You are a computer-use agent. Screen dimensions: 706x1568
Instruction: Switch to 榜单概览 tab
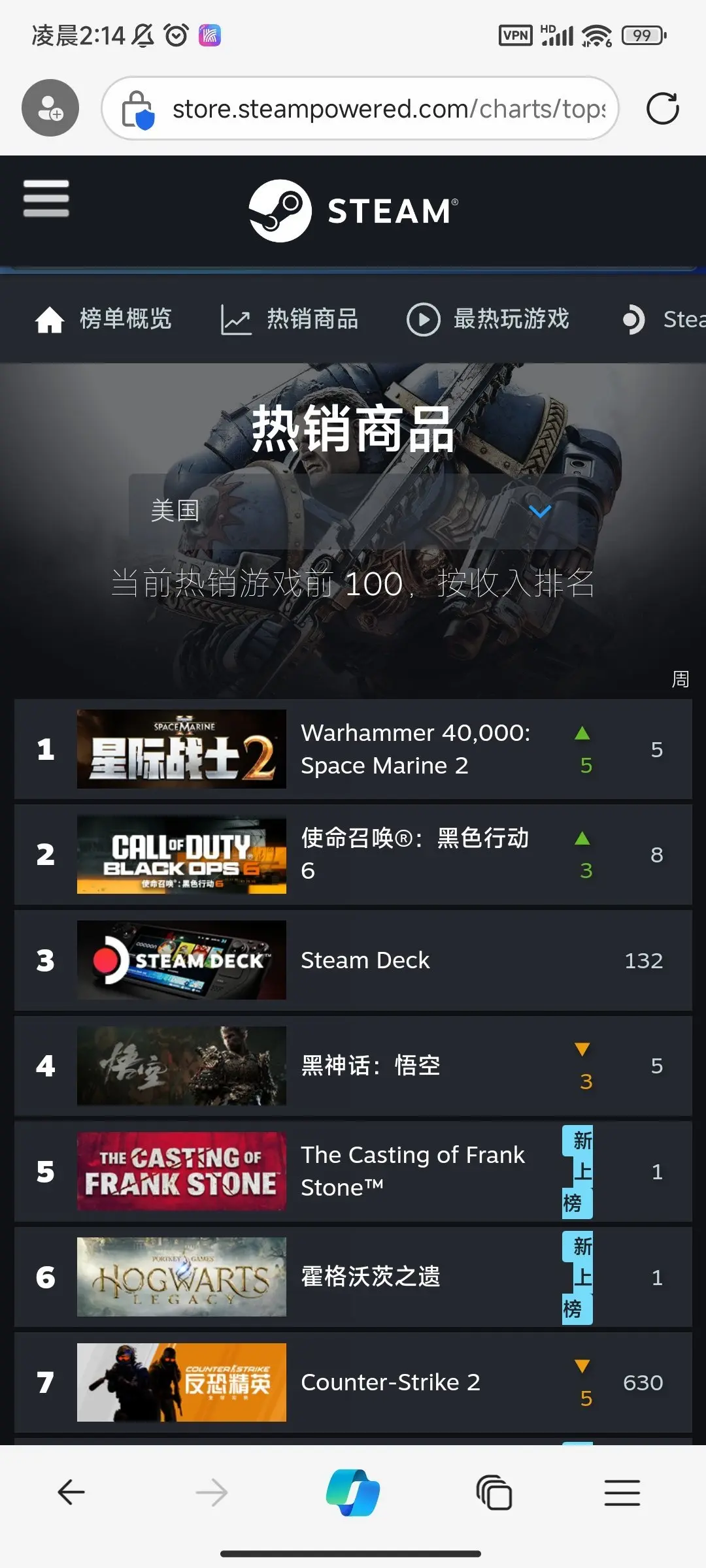point(103,319)
